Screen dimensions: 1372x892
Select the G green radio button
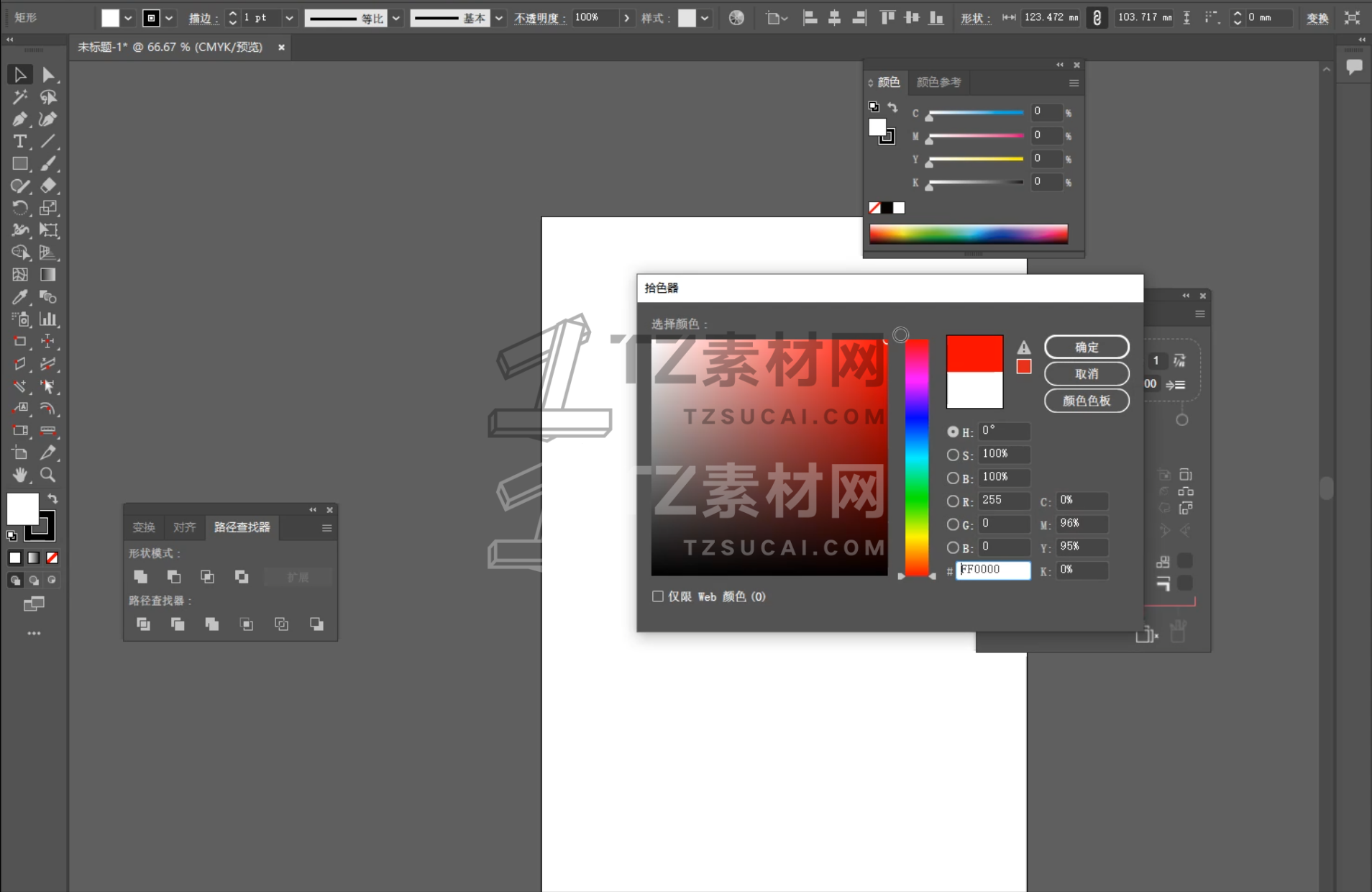pyautogui.click(x=953, y=524)
